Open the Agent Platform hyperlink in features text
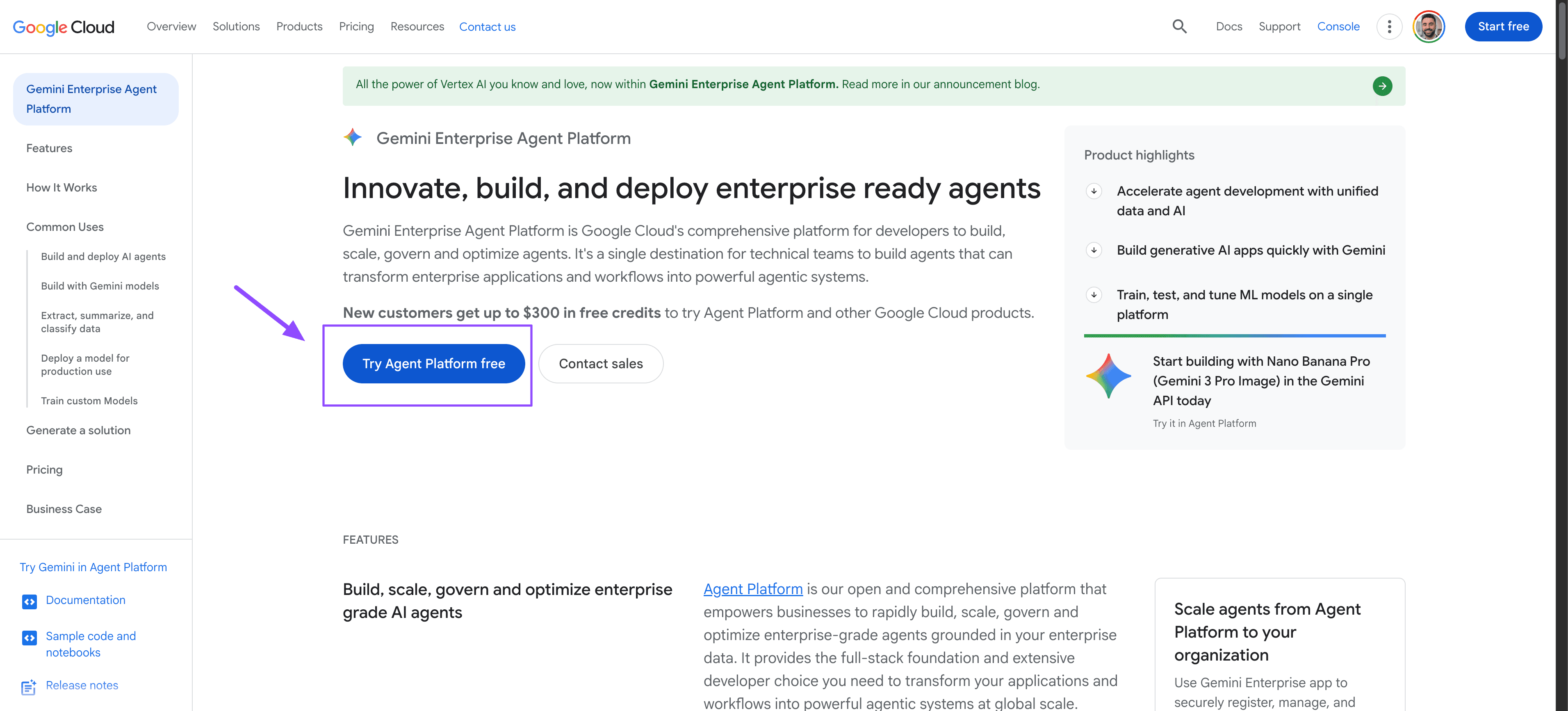Viewport: 1568px width, 711px height. pyautogui.click(x=753, y=589)
